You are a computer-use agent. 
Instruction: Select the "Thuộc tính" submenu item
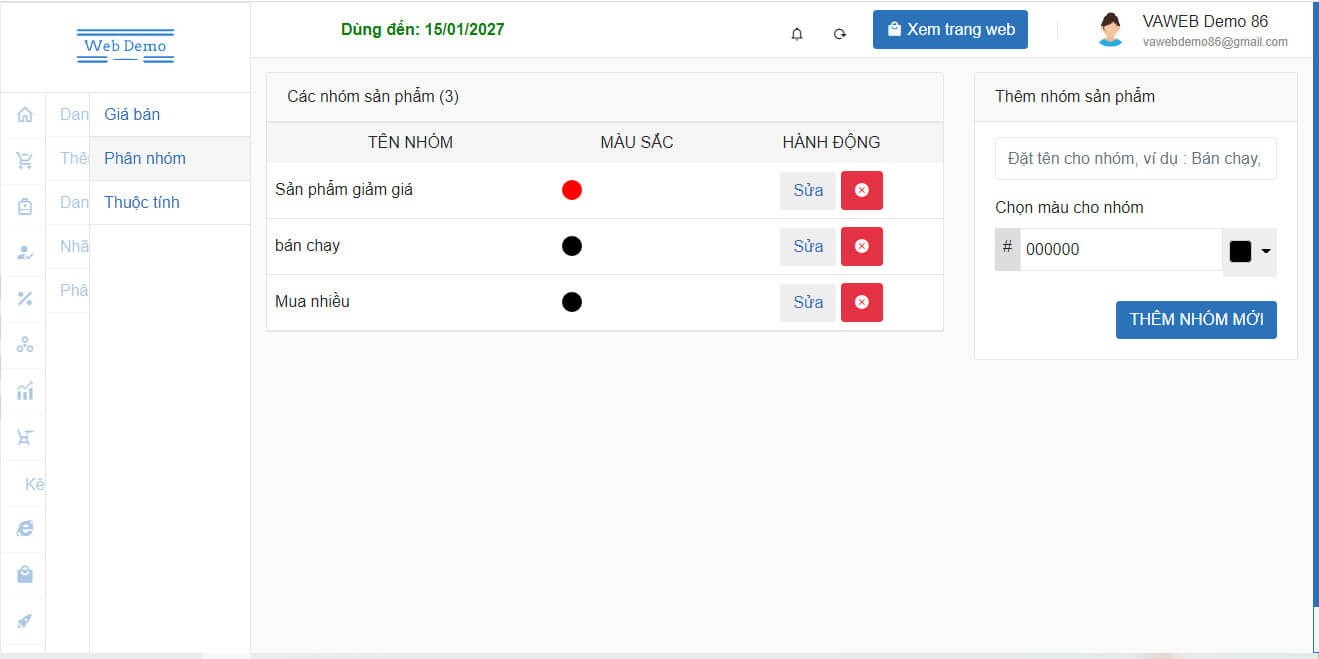point(142,202)
